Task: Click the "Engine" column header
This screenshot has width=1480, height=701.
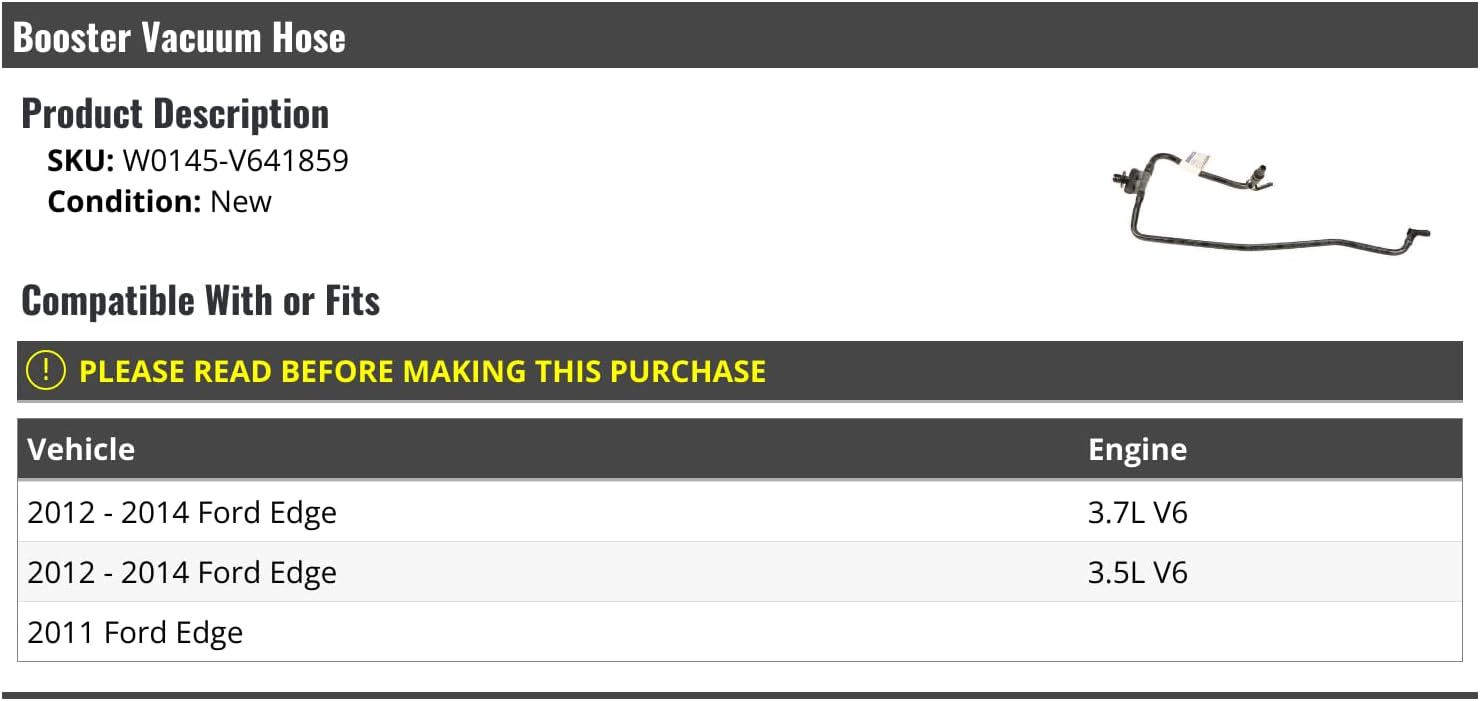Action: tap(1137, 449)
